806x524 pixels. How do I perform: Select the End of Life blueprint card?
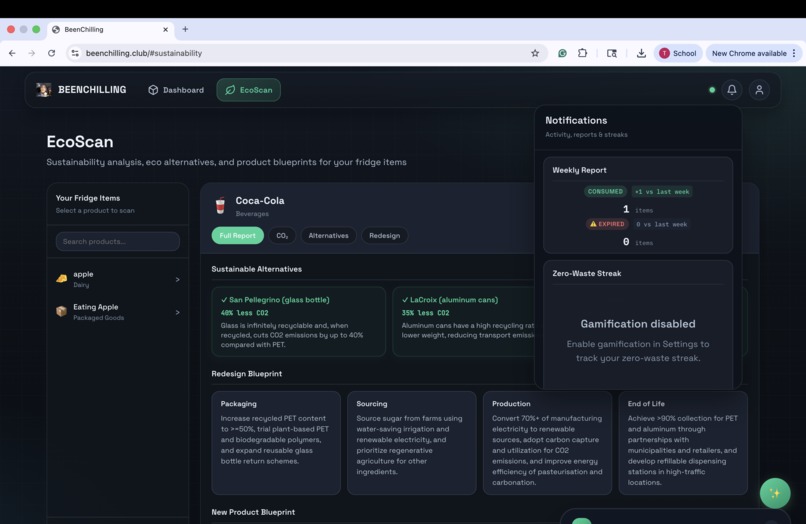pyautogui.click(x=683, y=443)
